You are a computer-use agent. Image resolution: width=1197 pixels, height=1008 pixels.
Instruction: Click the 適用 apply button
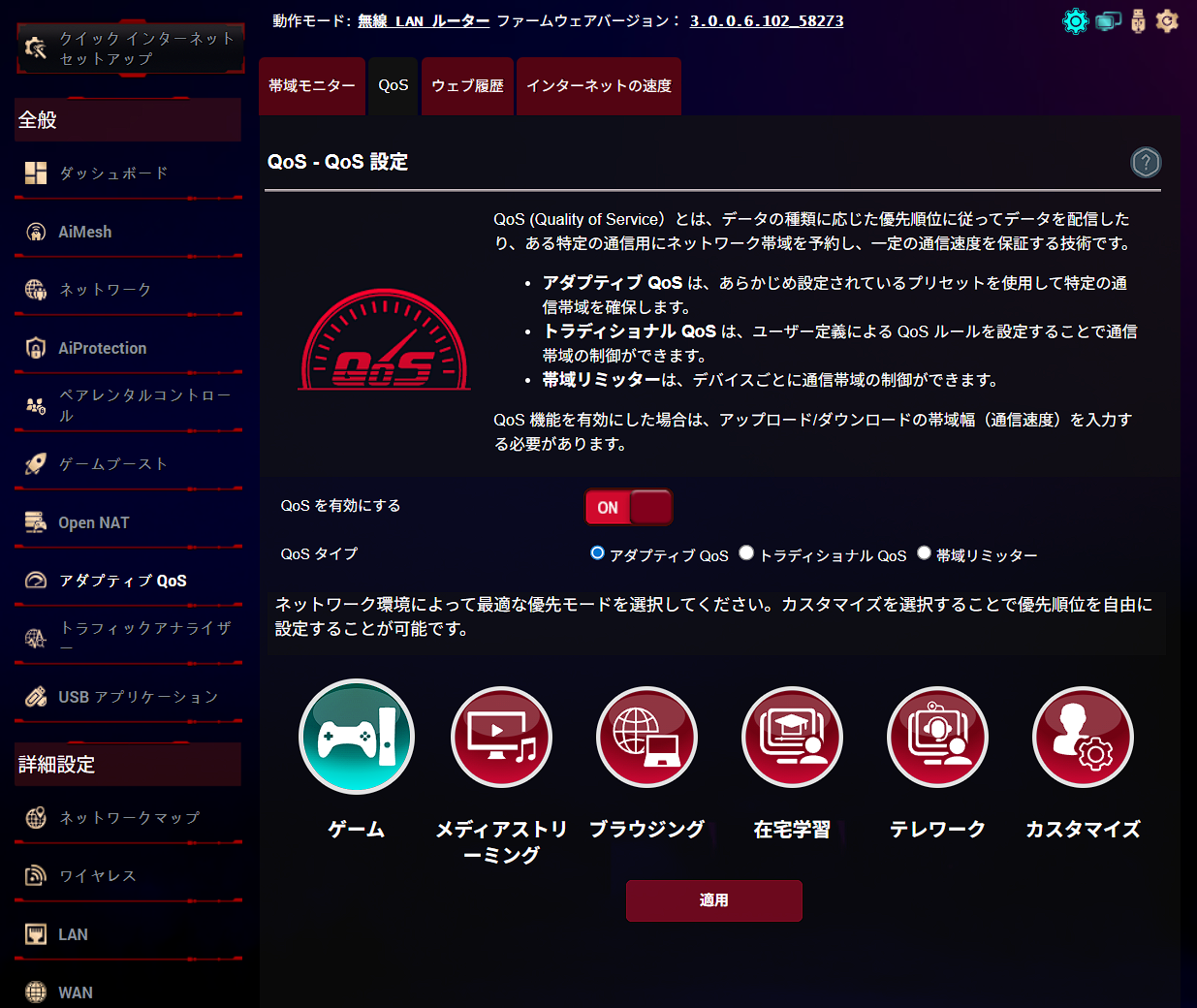713,900
